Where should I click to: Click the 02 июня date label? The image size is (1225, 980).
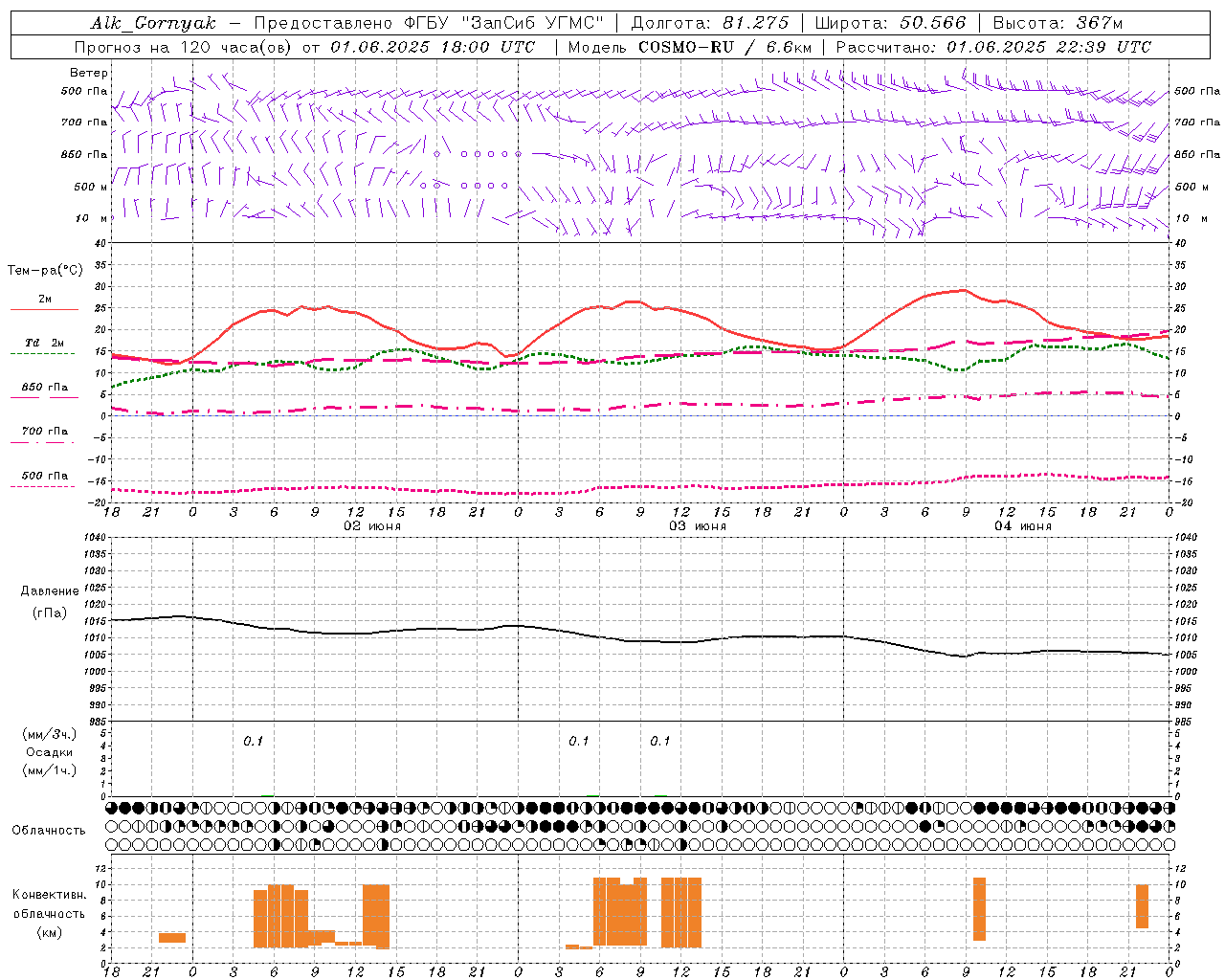[372, 526]
